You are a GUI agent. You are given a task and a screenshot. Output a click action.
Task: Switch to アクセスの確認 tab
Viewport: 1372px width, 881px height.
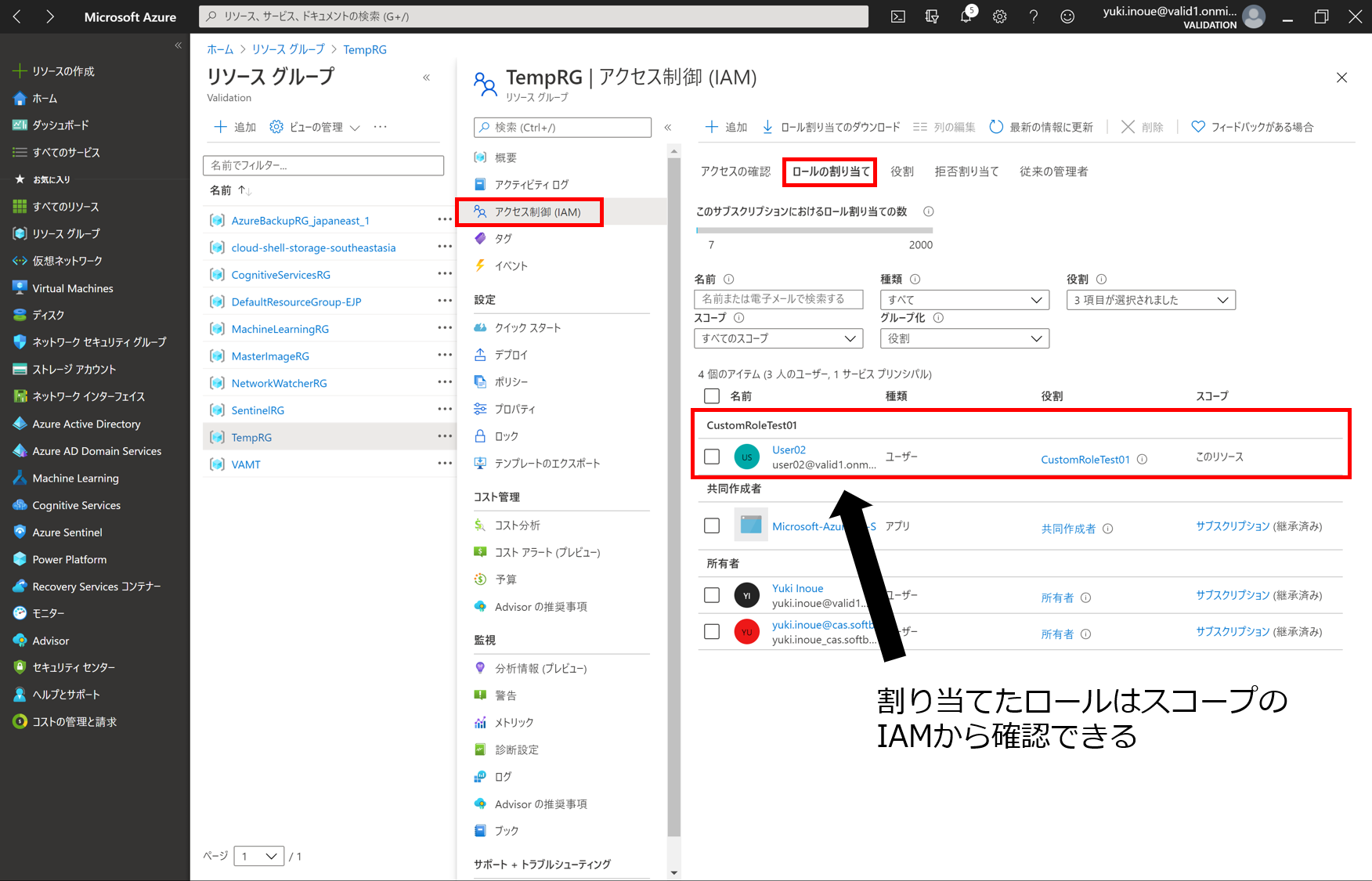pyautogui.click(x=735, y=172)
